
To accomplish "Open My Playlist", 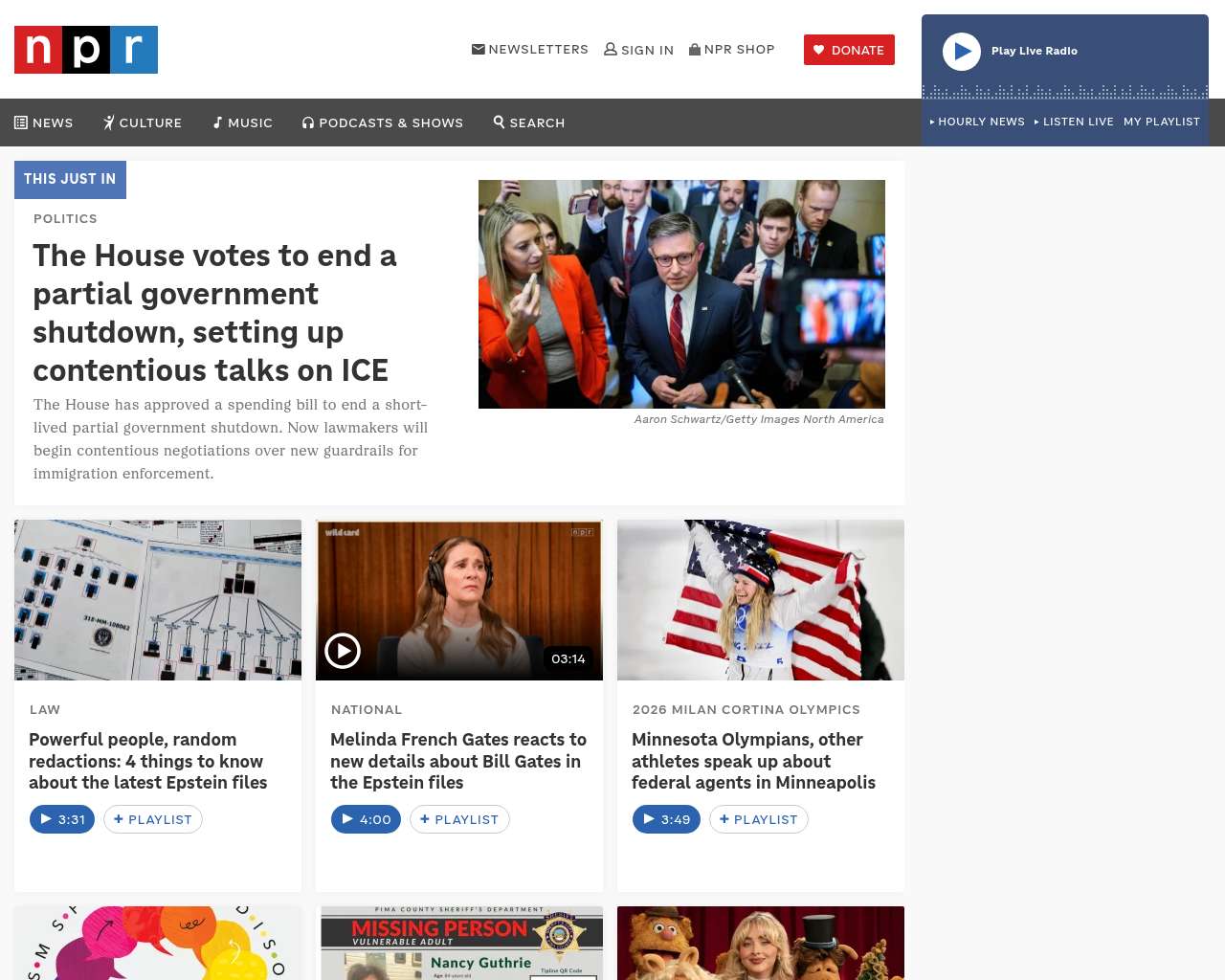I will (x=1162, y=122).
